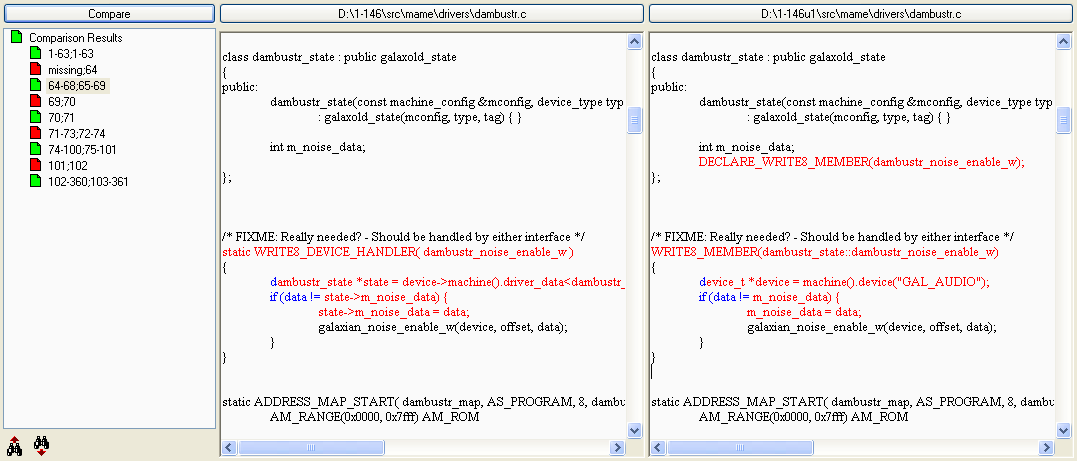Screen dimensions: 1077x461
Task: Click the right file path button for 1-146u1
Action: click(861, 14)
